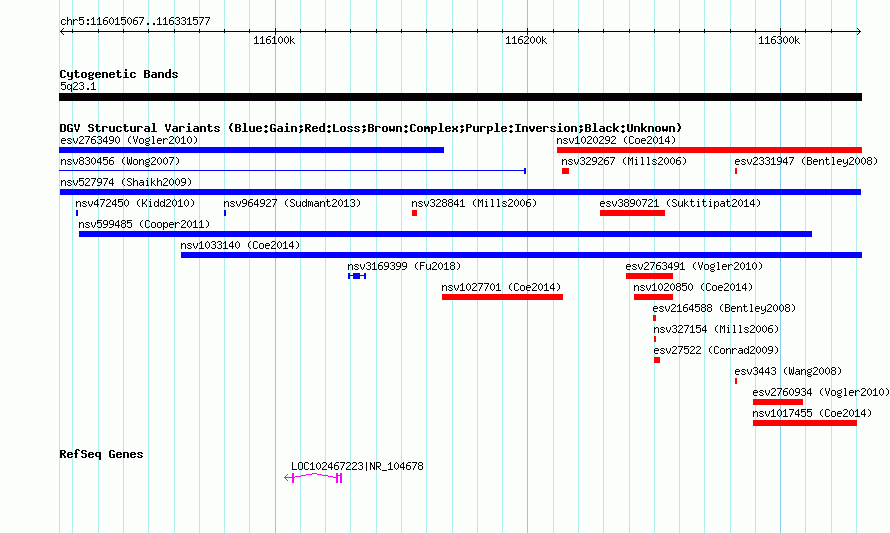Click the nsv1017455 (Coe2014) label text
890x533 pixels.
(x=812, y=413)
